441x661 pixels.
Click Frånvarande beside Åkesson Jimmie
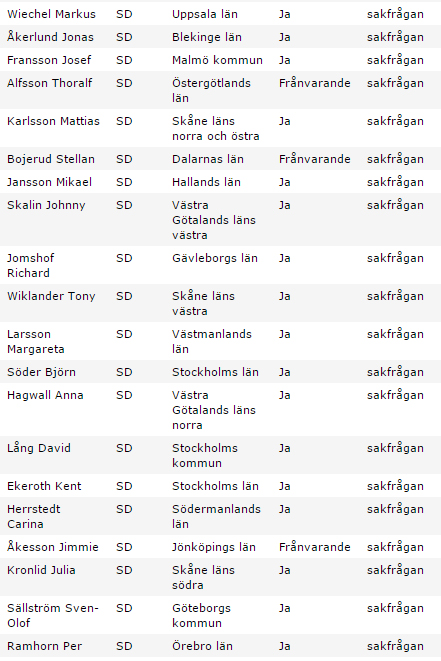pyautogui.click(x=315, y=547)
